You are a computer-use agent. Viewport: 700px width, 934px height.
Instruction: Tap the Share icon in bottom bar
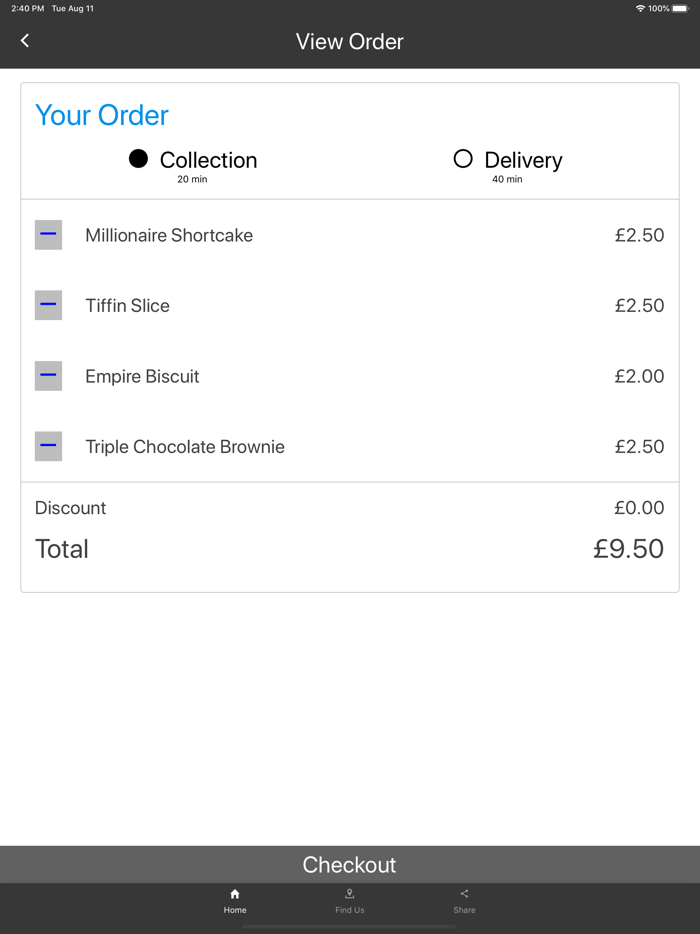click(464, 894)
